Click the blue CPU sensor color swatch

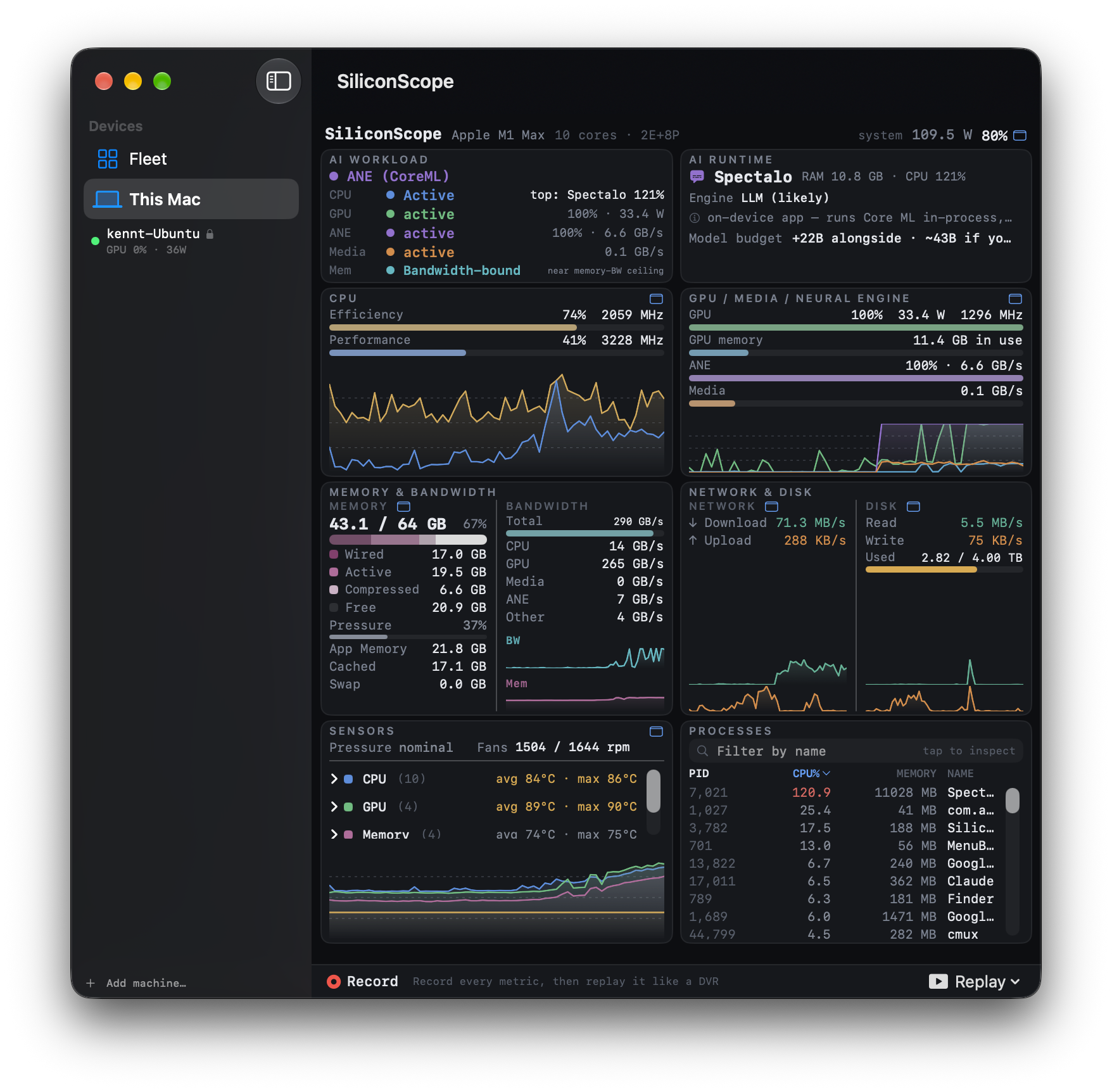[348, 779]
